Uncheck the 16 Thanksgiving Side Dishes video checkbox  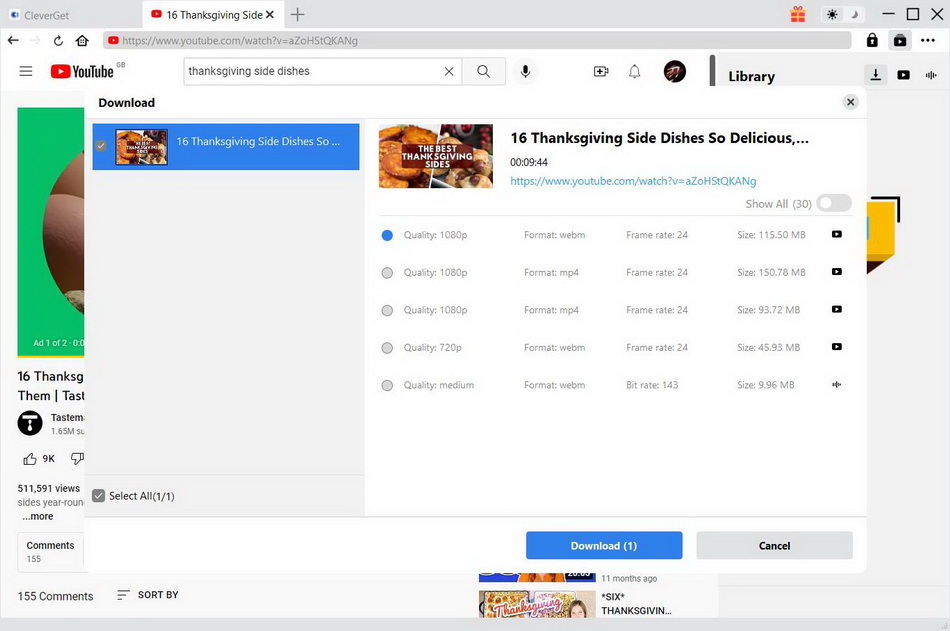[x=101, y=145]
